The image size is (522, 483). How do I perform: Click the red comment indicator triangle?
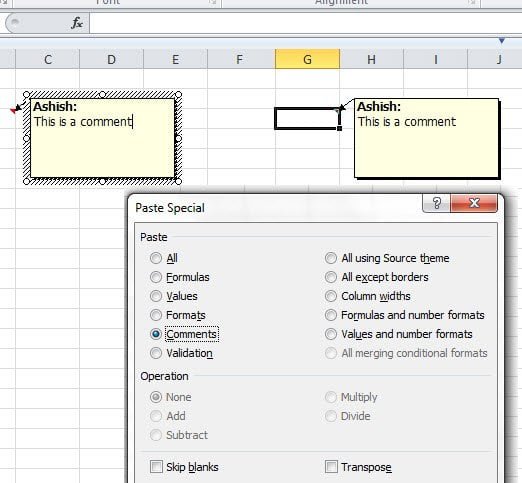click(x=13, y=110)
